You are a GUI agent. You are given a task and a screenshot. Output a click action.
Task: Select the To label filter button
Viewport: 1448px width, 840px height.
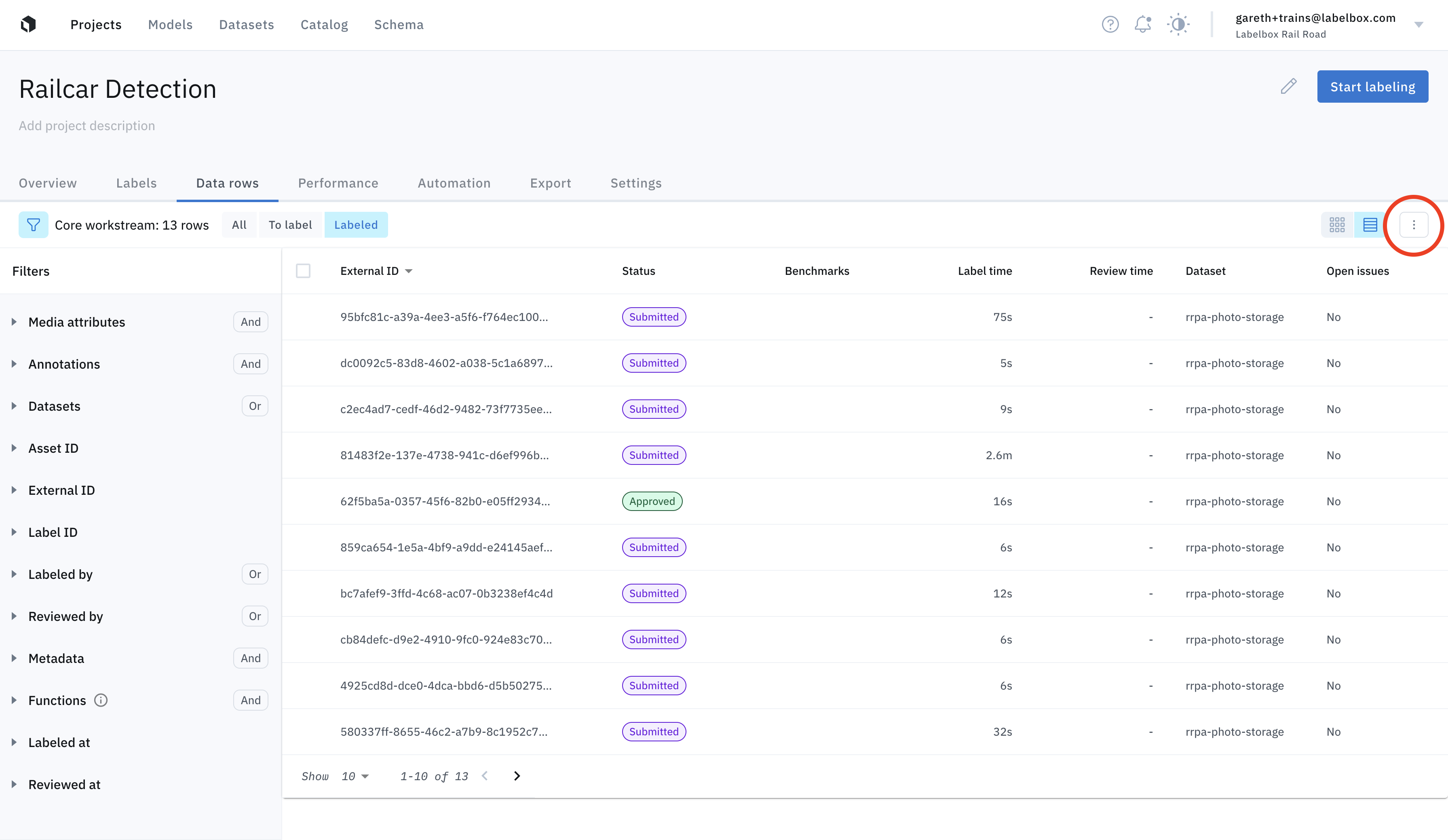[x=290, y=225]
